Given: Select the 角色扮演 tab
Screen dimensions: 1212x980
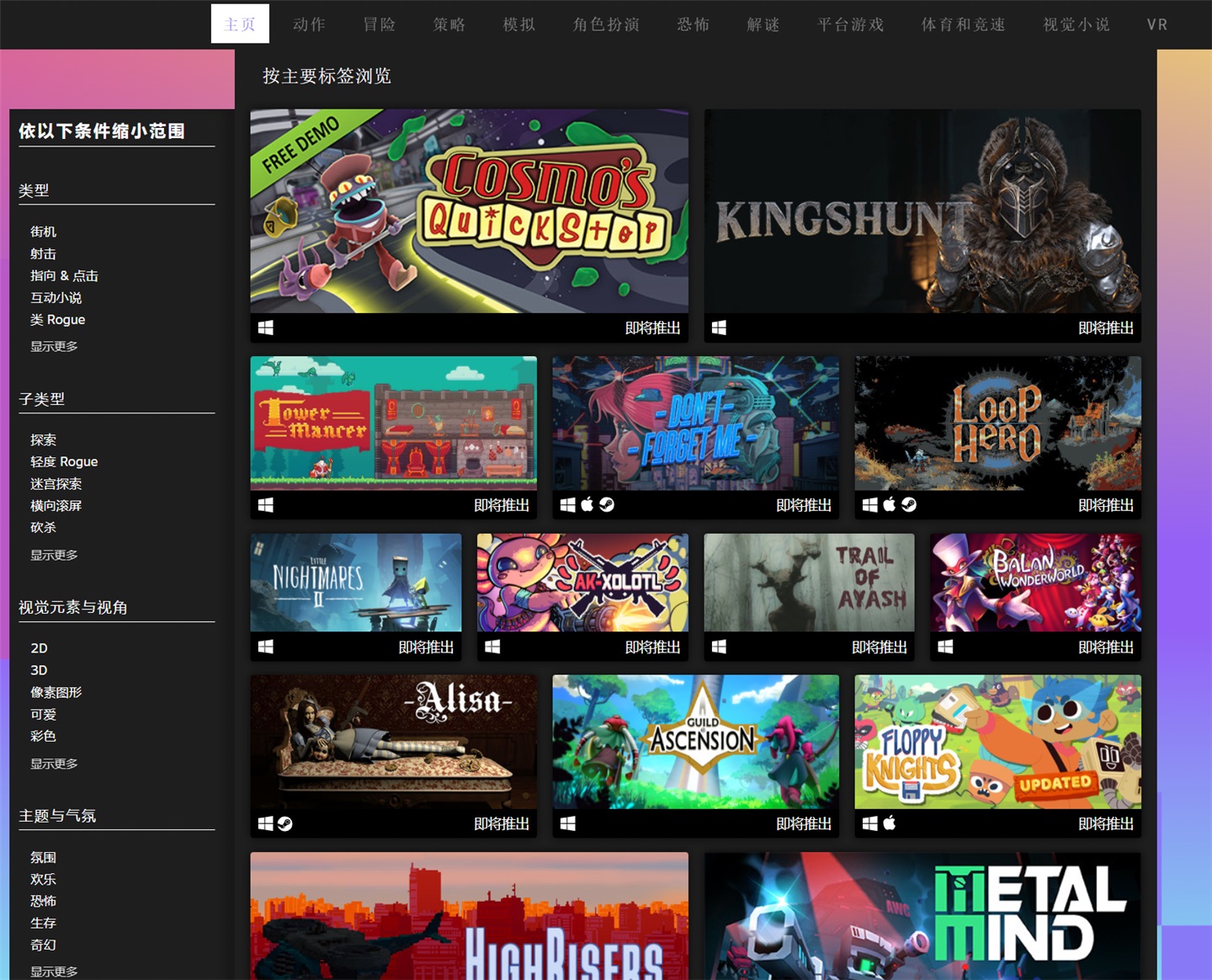Looking at the screenshot, I should pyautogui.click(x=607, y=24).
